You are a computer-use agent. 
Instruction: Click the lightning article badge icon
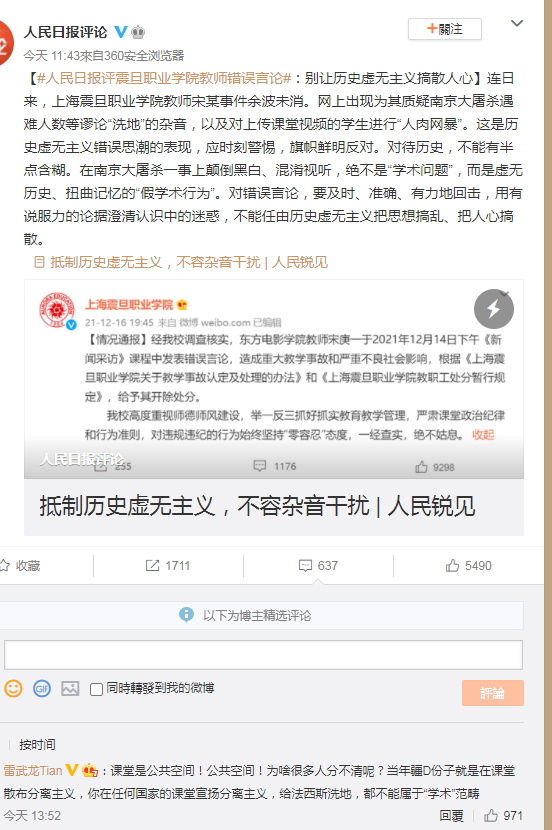point(493,309)
